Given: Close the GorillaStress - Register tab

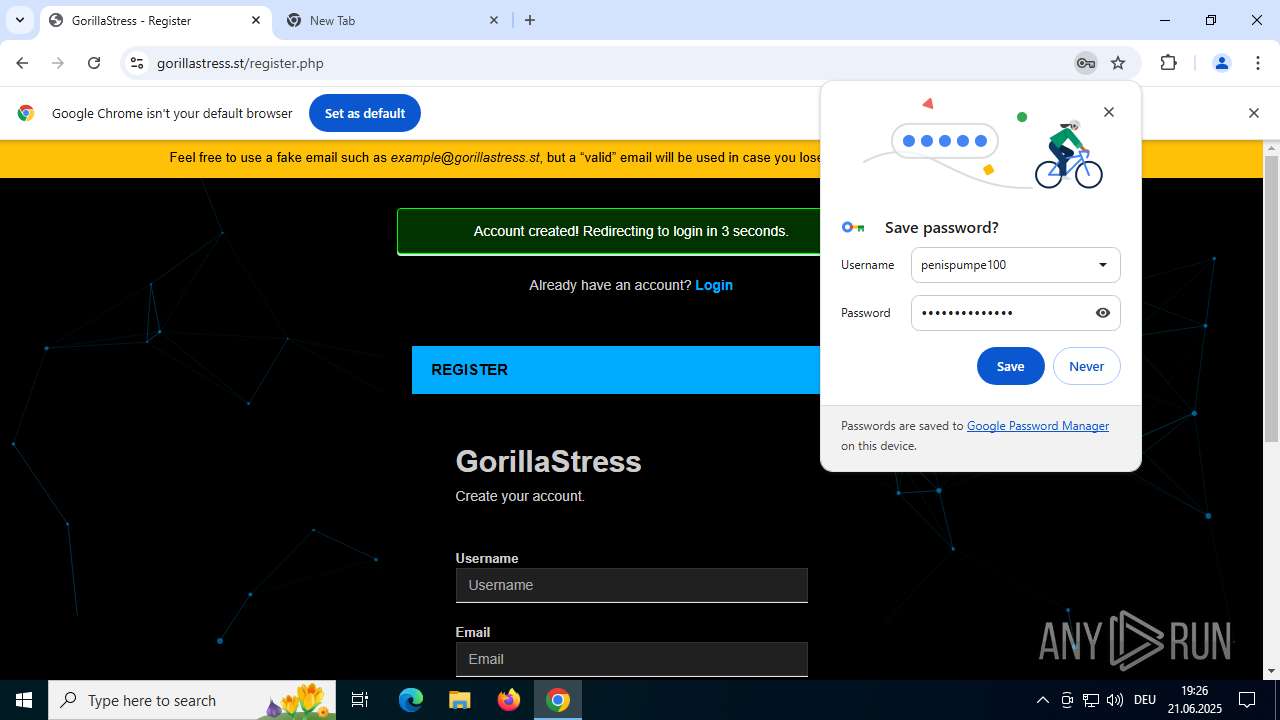Looking at the screenshot, I should [x=256, y=20].
